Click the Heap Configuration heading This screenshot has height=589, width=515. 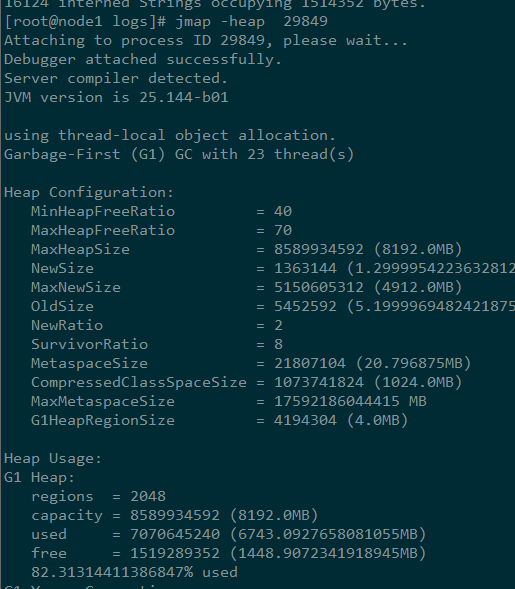click(x=89, y=192)
